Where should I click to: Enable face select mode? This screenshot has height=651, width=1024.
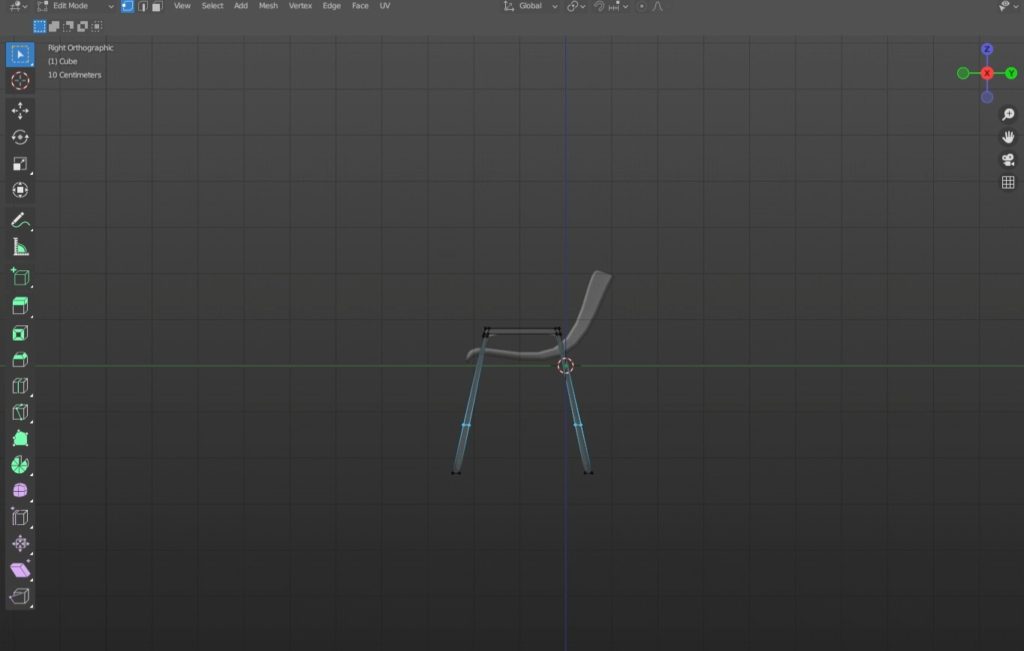pyautogui.click(x=157, y=6)
